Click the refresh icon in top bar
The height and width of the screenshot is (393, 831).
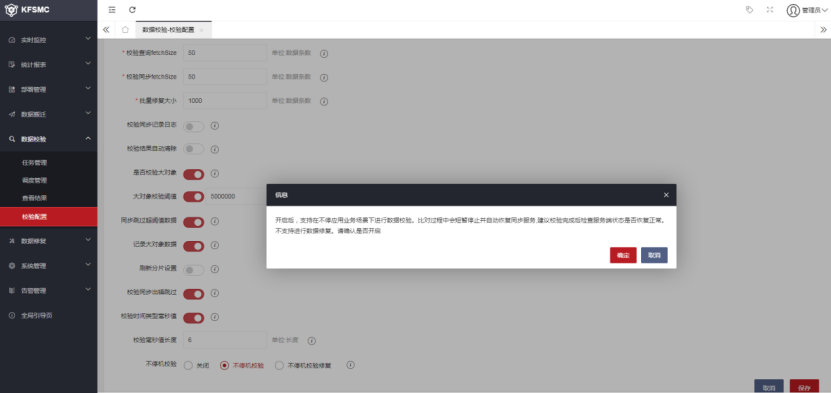pos(132,10)
